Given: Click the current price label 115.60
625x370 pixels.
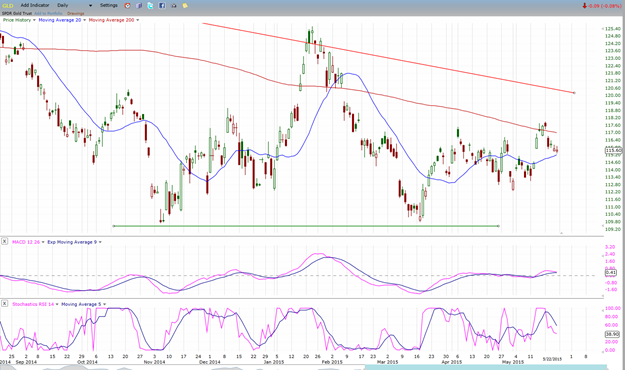Looking at the screenshot, I should [x=614, y=150].
